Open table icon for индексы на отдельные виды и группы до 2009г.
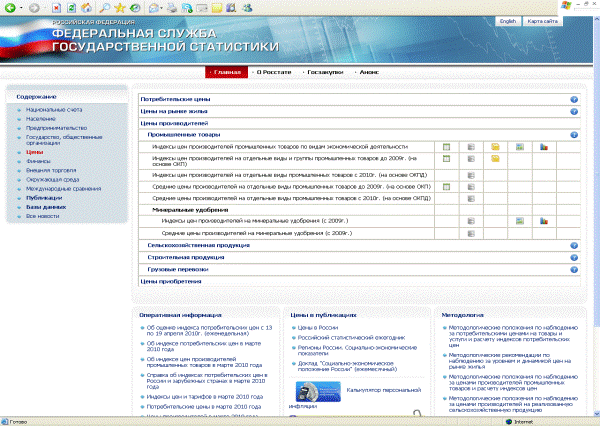 446,158
